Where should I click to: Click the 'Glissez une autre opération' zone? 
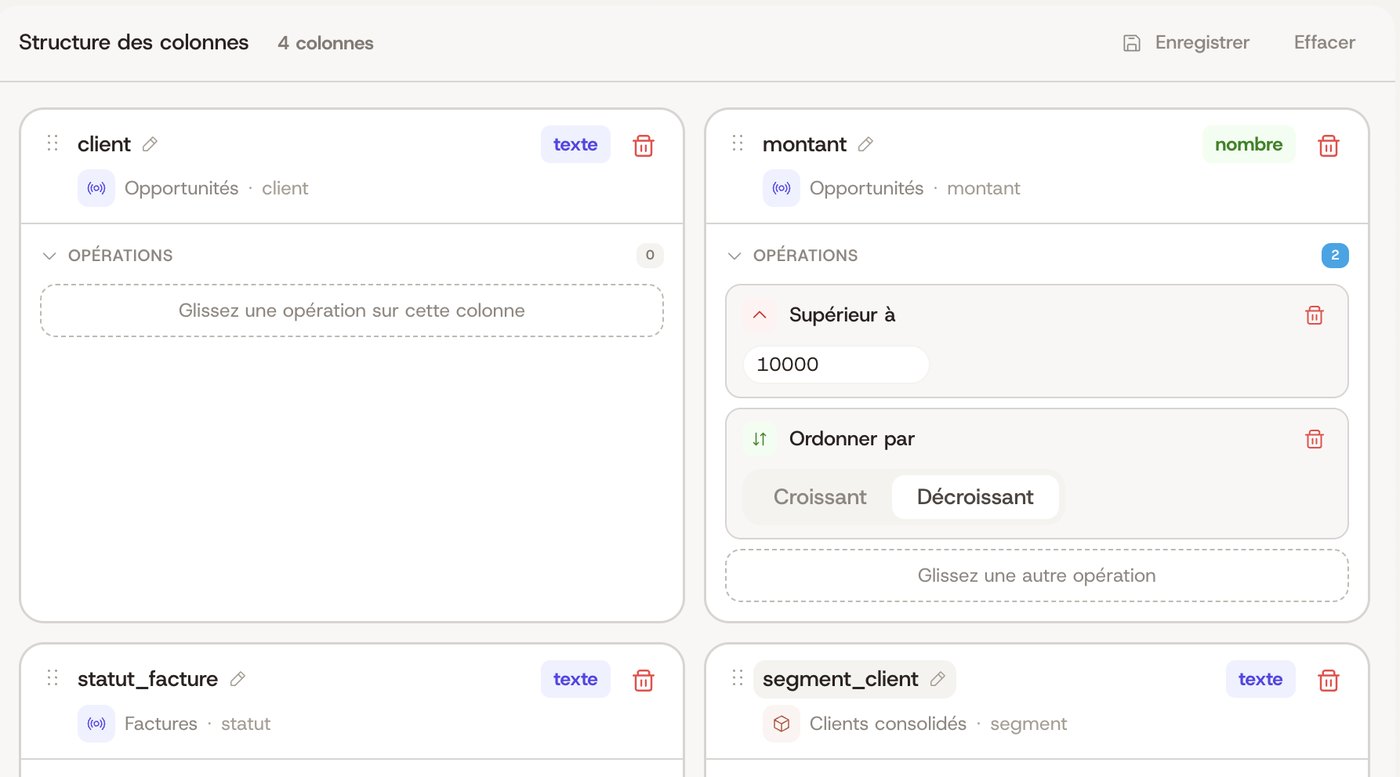tap(1037, 576)
